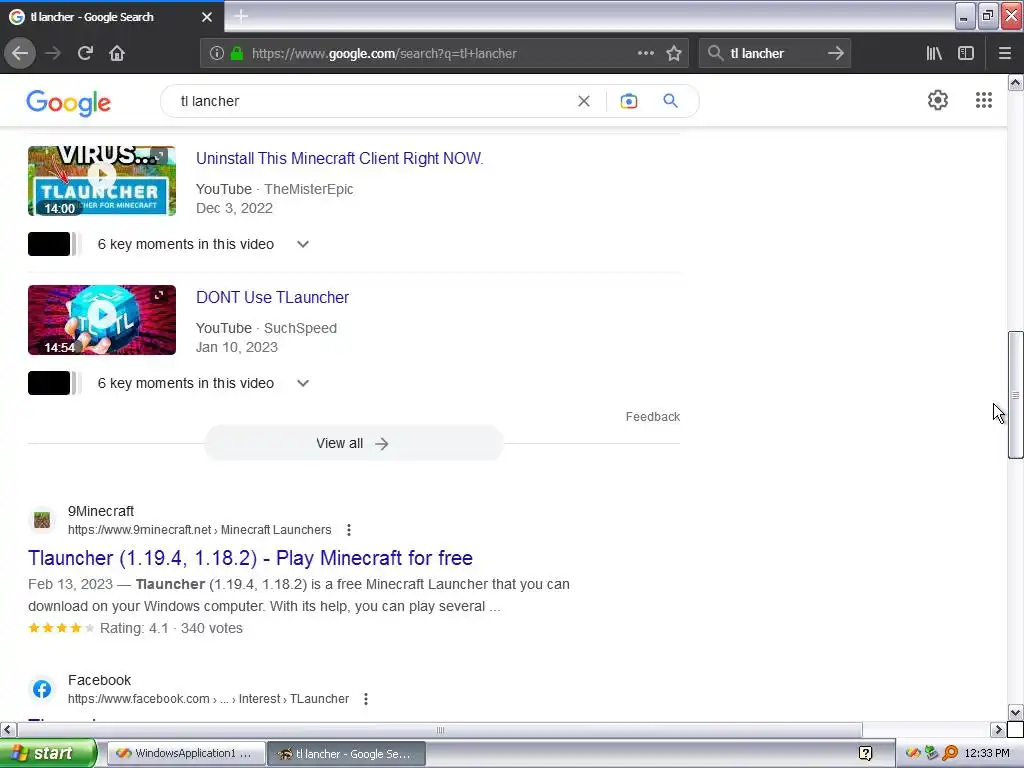
Task: Open Uninstall This Minecraft Client Right NOW link
Action: 340,158
